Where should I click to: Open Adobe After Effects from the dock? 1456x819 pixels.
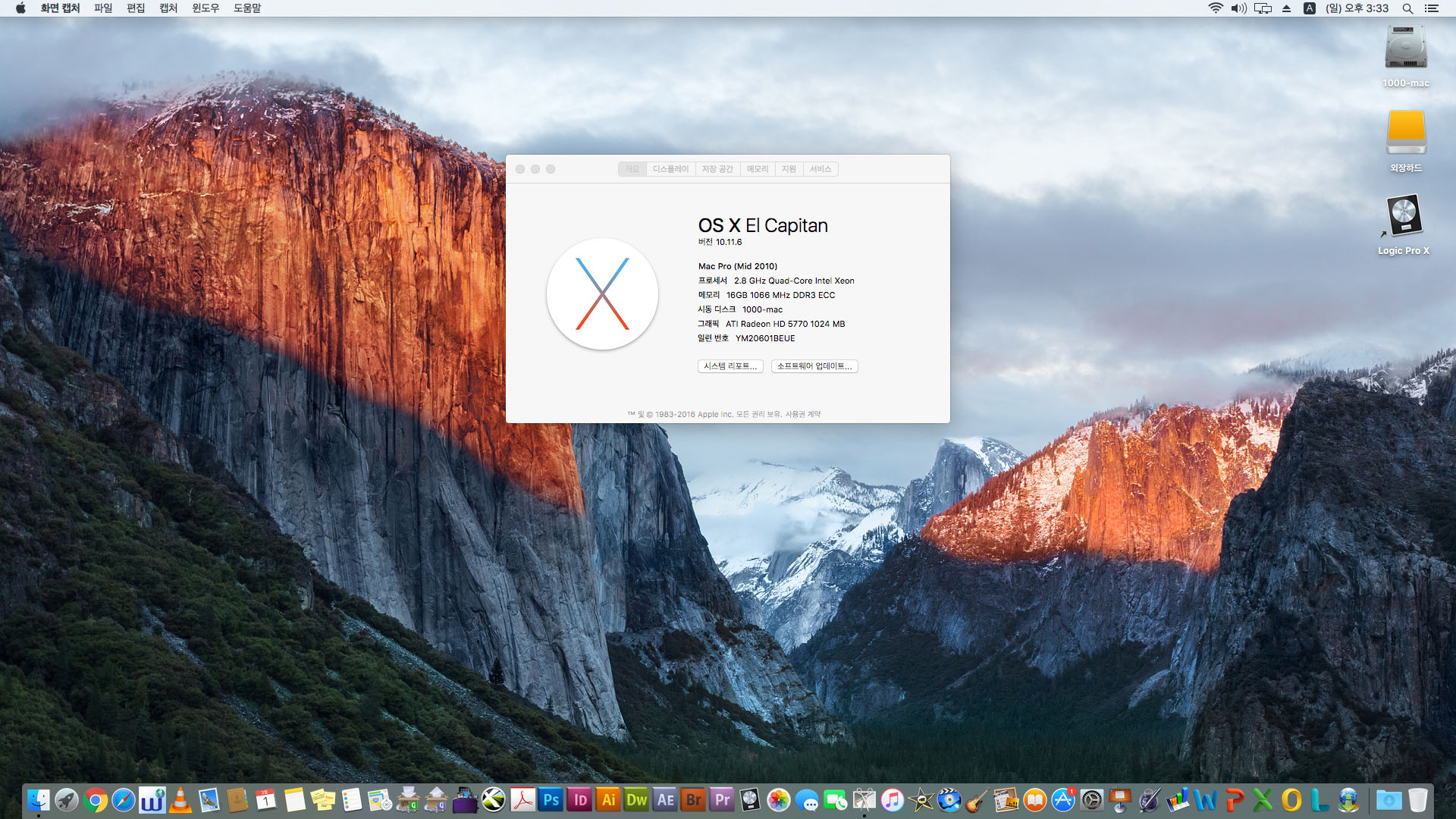[665, 800]
